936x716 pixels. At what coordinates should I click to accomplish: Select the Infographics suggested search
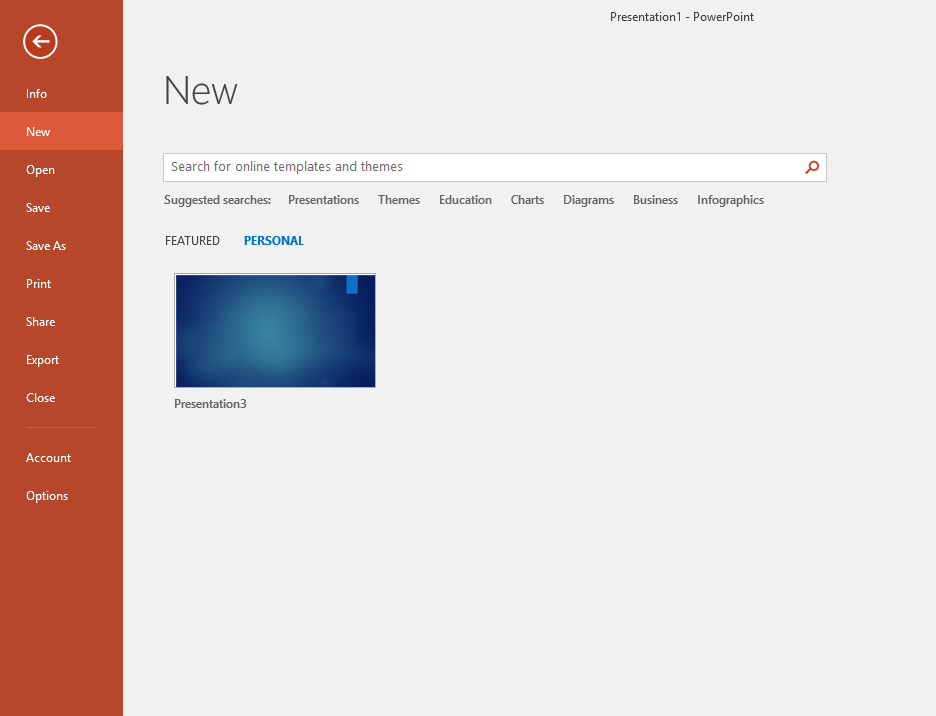coord(730,200)
